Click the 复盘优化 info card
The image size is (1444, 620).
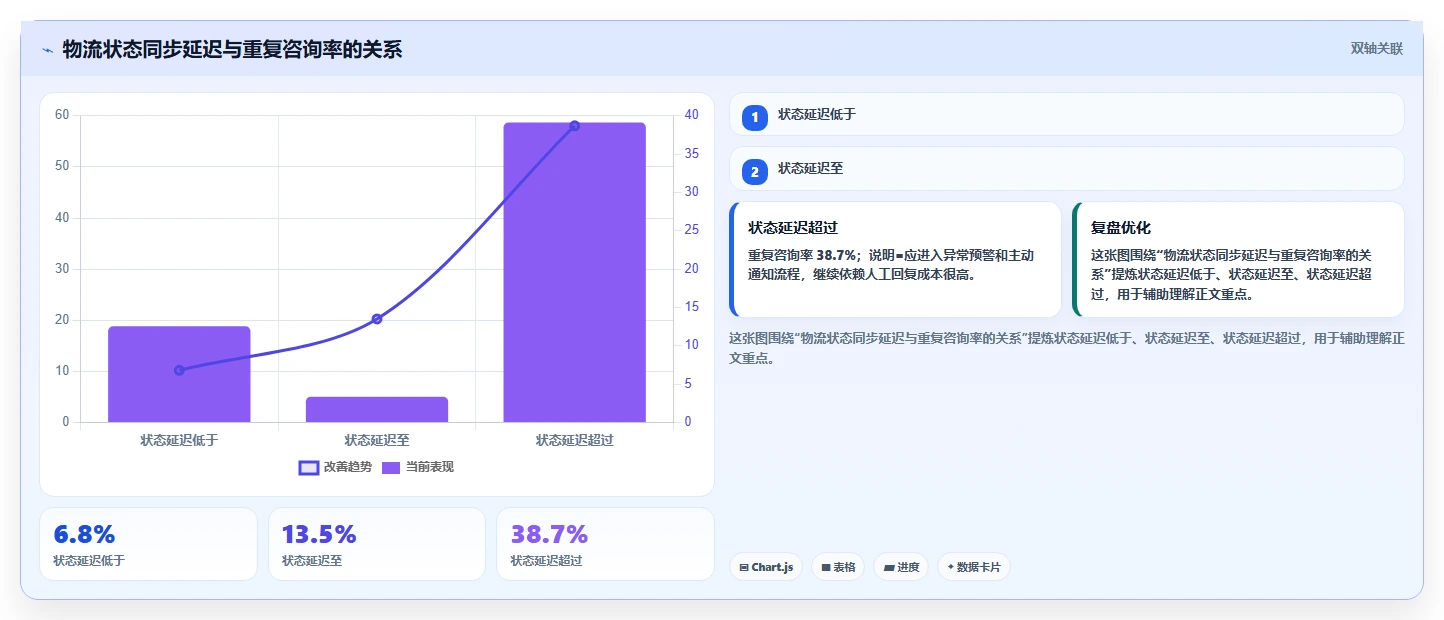[1238, 260]
